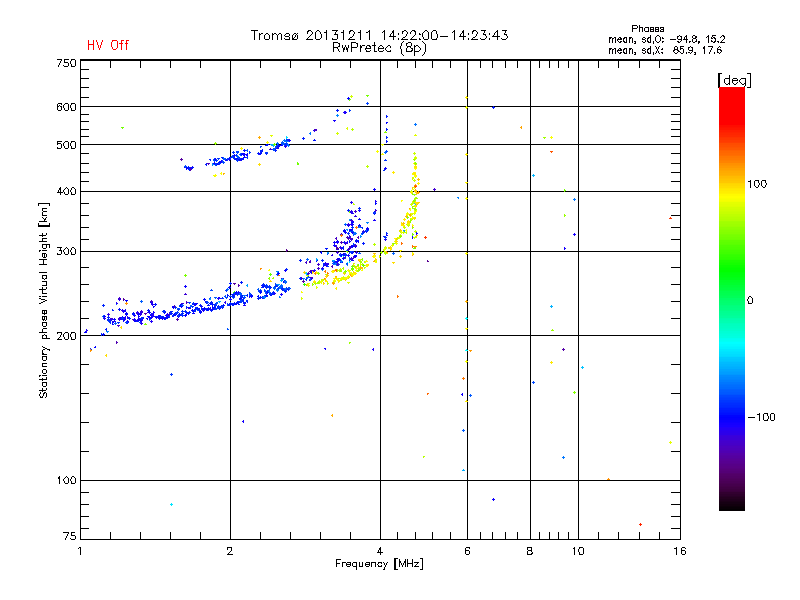Image resolution: width=800 pixels, height=600 pixels.
Task: Click the colorbar '100' tick label
Action: click(757, 184)
